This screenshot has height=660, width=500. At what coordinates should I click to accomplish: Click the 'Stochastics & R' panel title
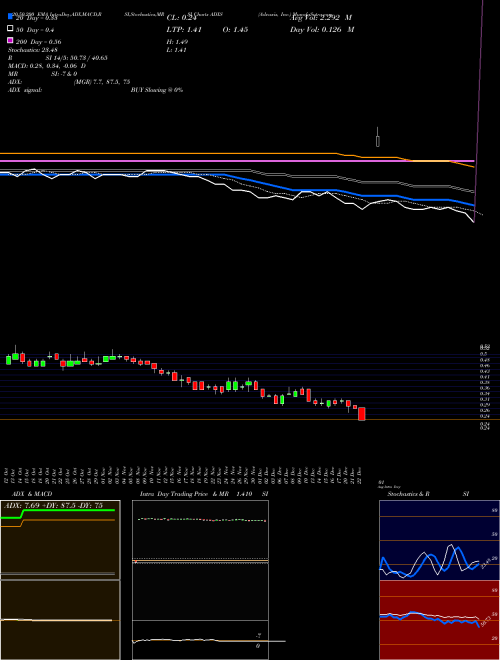(x=408, y=494)
